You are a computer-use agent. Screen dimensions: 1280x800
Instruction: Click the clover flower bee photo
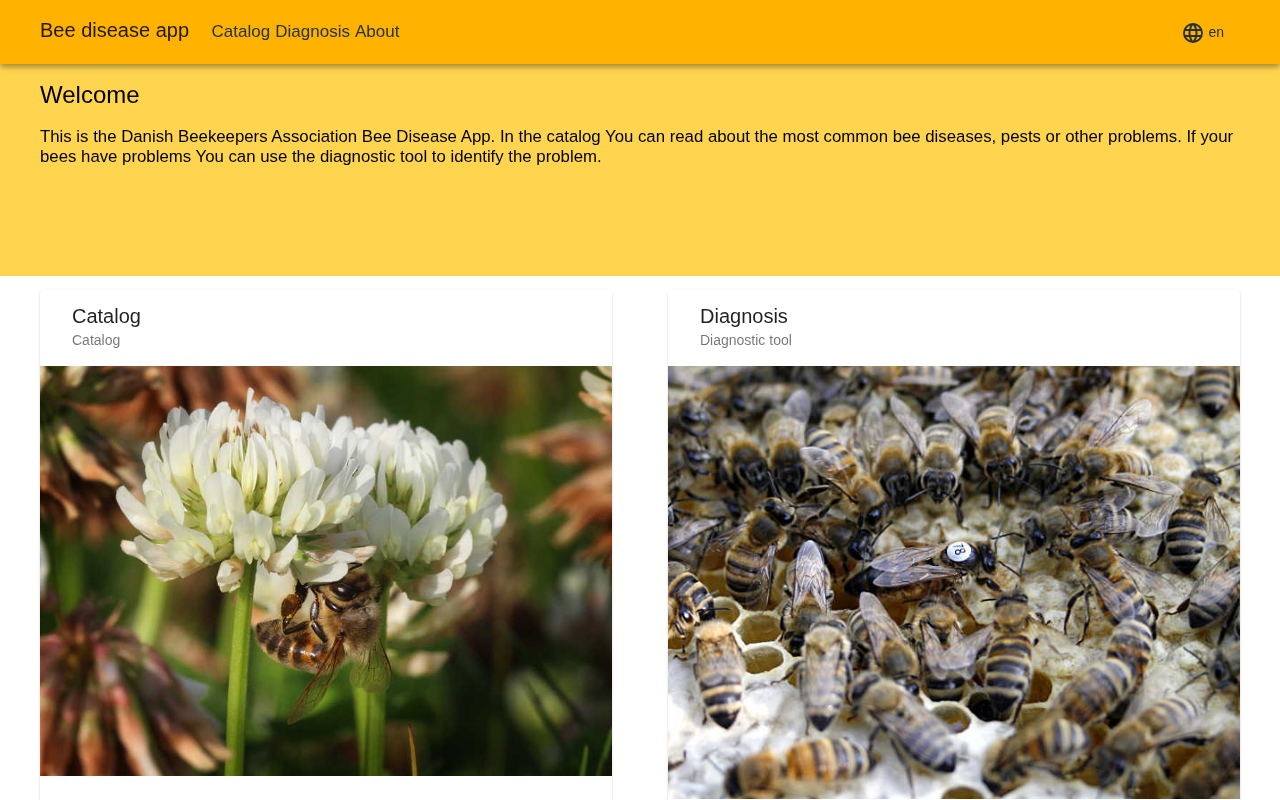click(326, 571)
